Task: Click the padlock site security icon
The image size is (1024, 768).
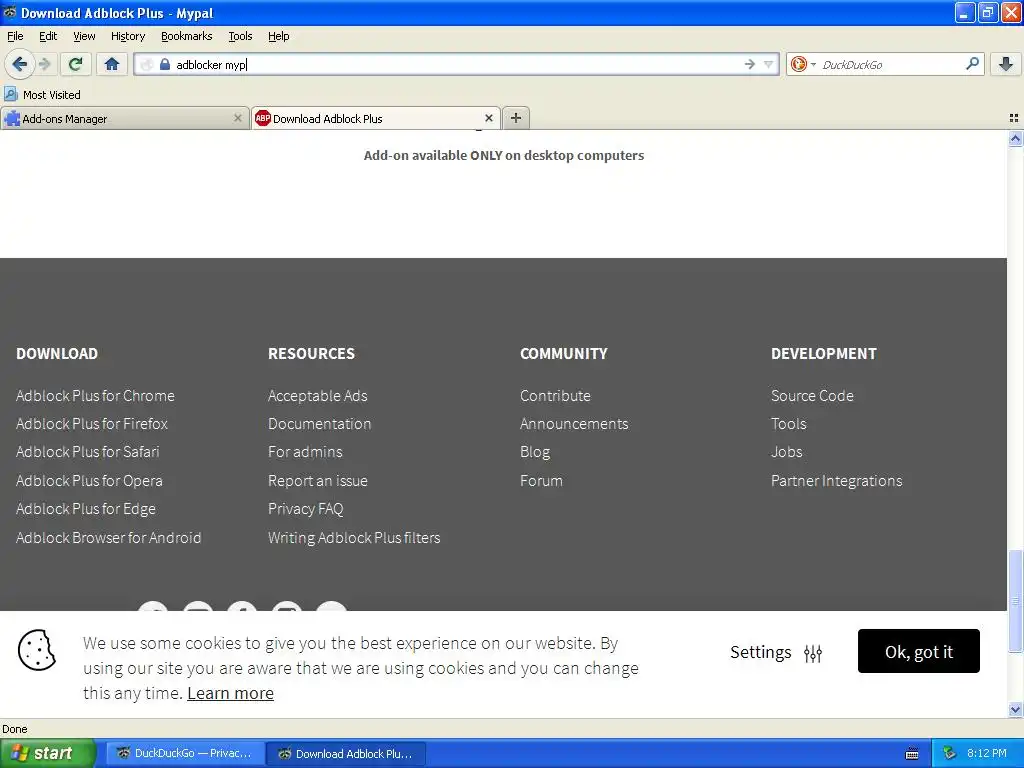Action: [x=165, y=64]
